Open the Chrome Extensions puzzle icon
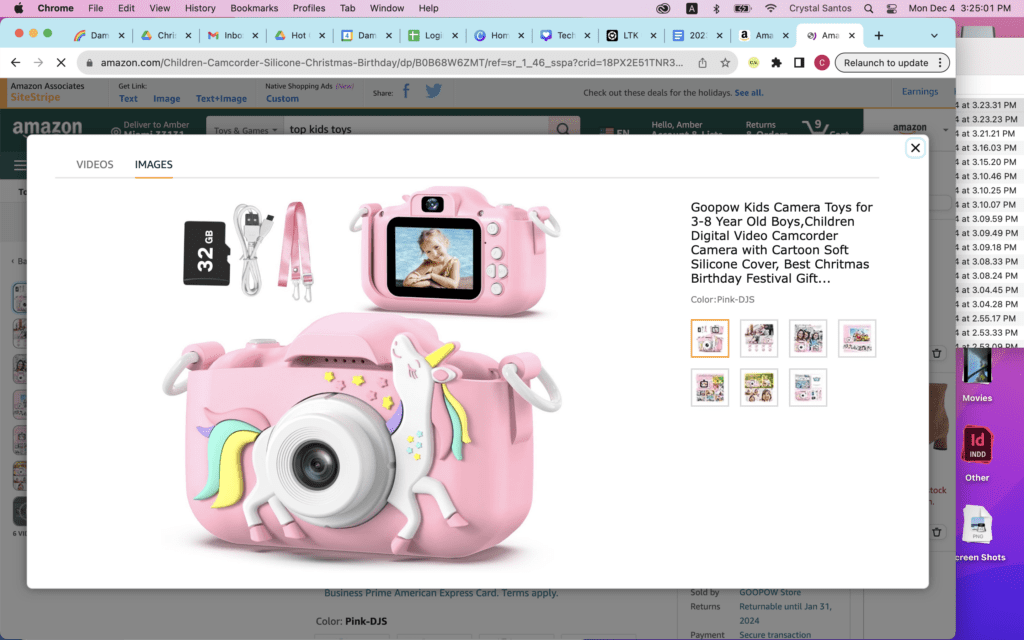Viewport: 1024px width, 640px height. (x=776, y=62)
